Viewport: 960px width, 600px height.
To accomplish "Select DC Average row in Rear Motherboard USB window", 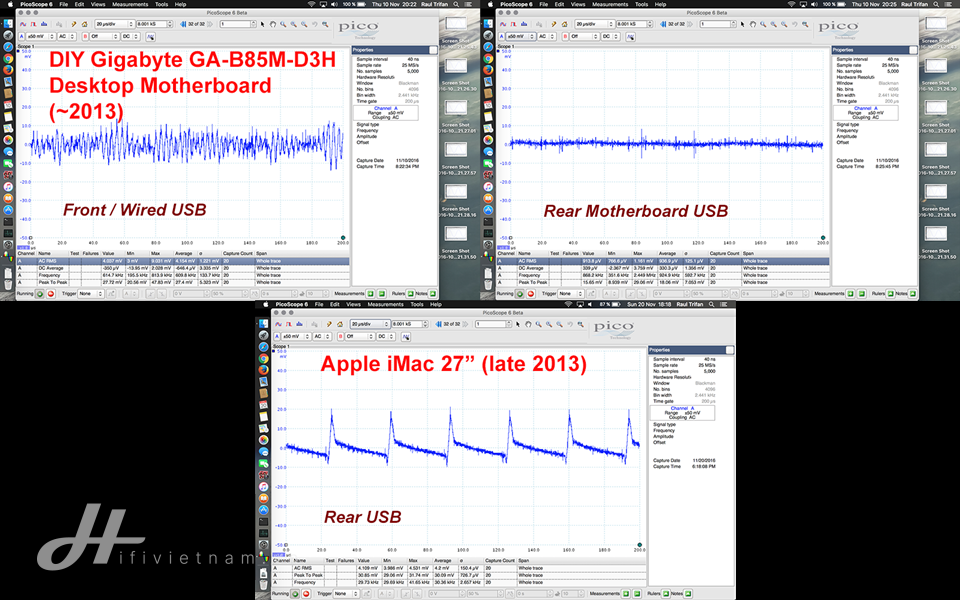I will pyautogui.click(x=663, y=268).
